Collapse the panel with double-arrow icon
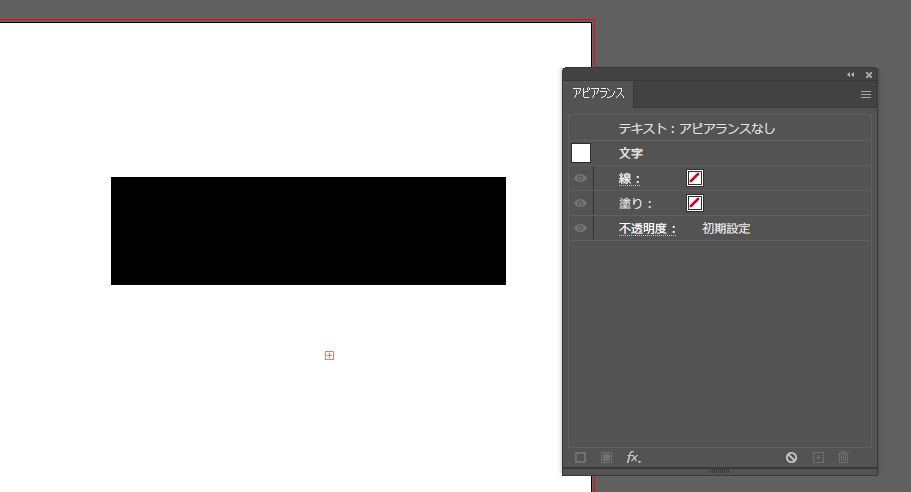 [851, 75]
